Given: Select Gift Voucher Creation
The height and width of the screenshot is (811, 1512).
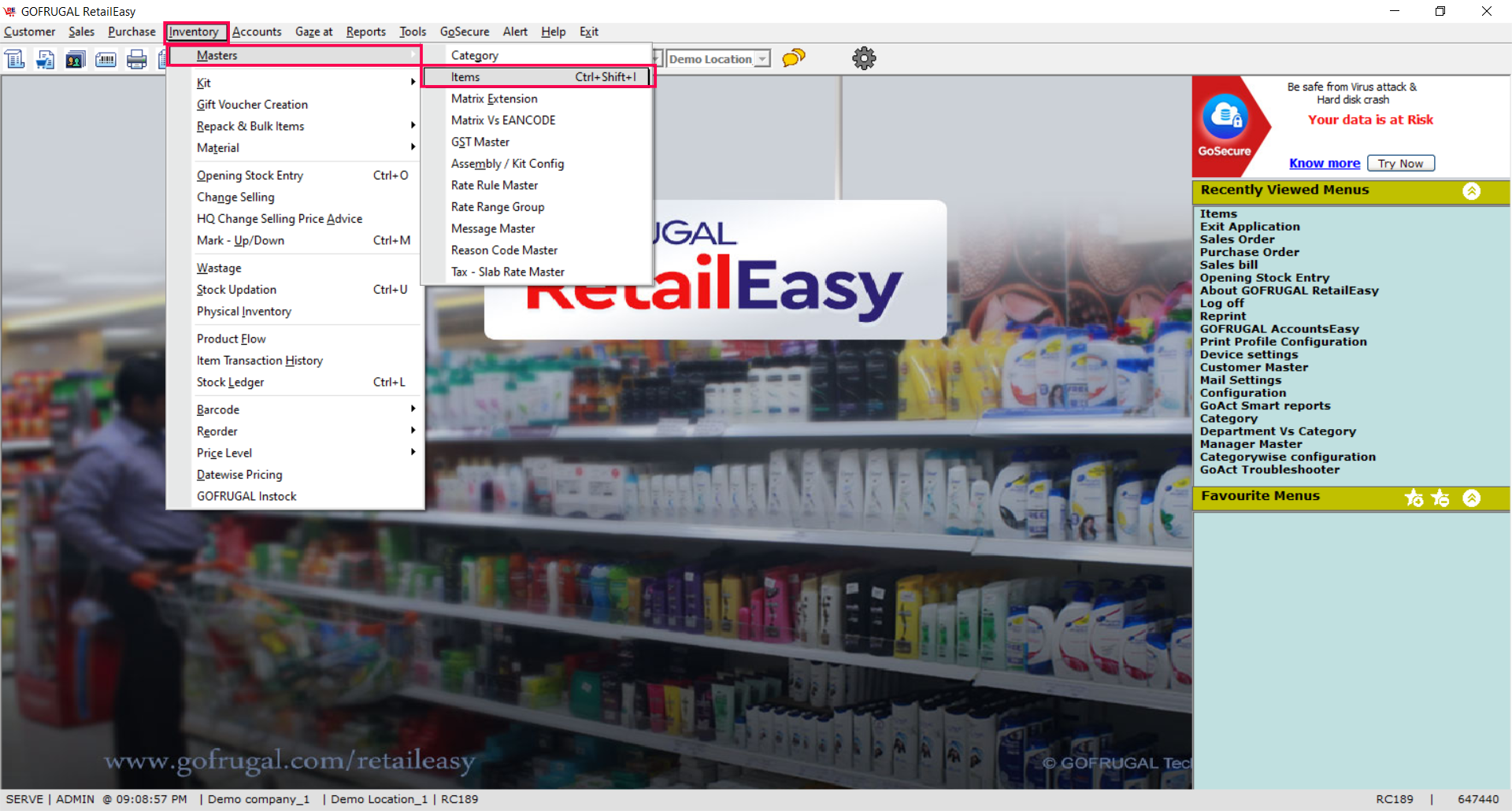Looking at the screenshot, I should 295,105.
